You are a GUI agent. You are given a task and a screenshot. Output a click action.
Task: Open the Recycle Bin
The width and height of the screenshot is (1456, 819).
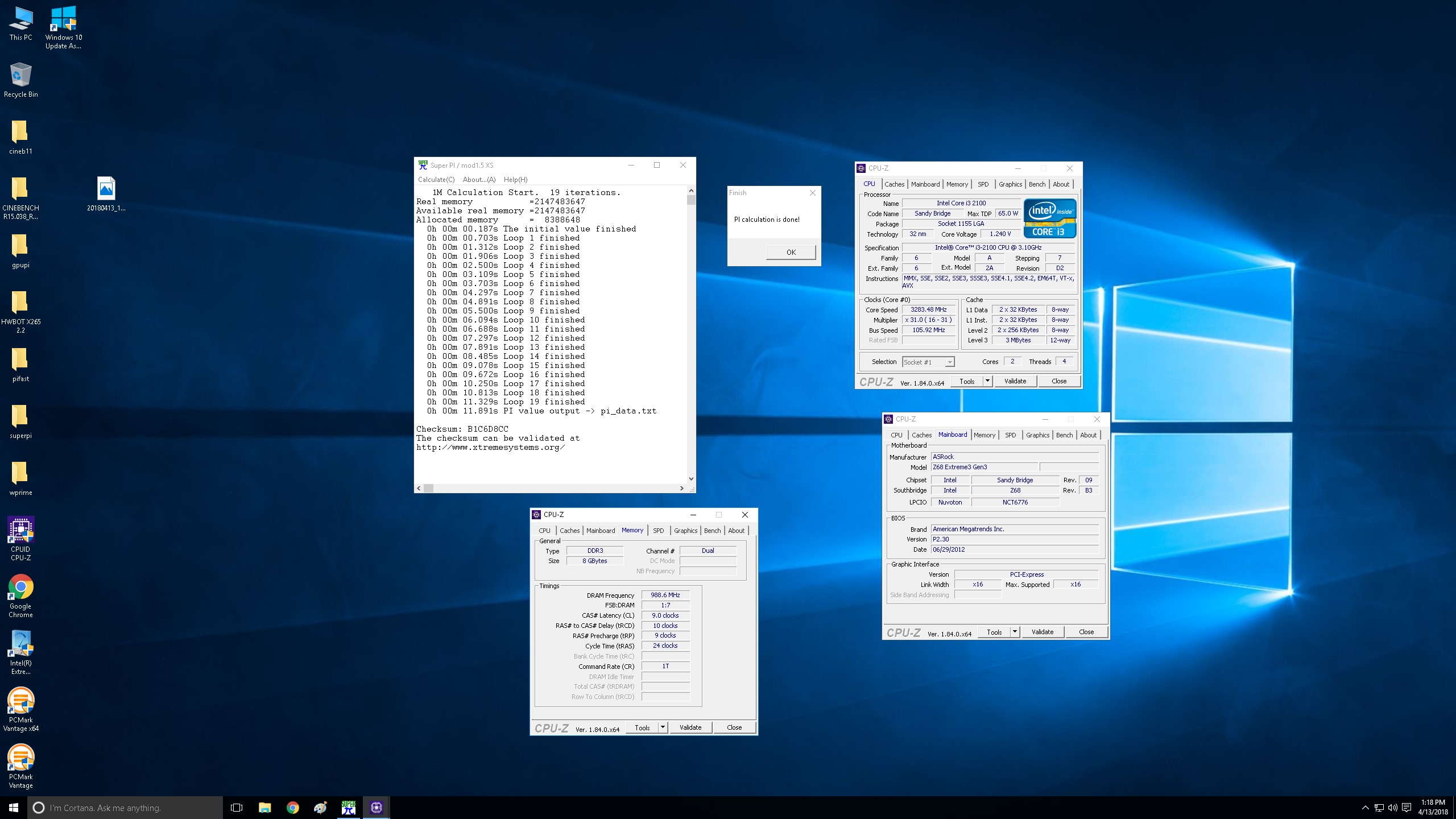(20, 80)
